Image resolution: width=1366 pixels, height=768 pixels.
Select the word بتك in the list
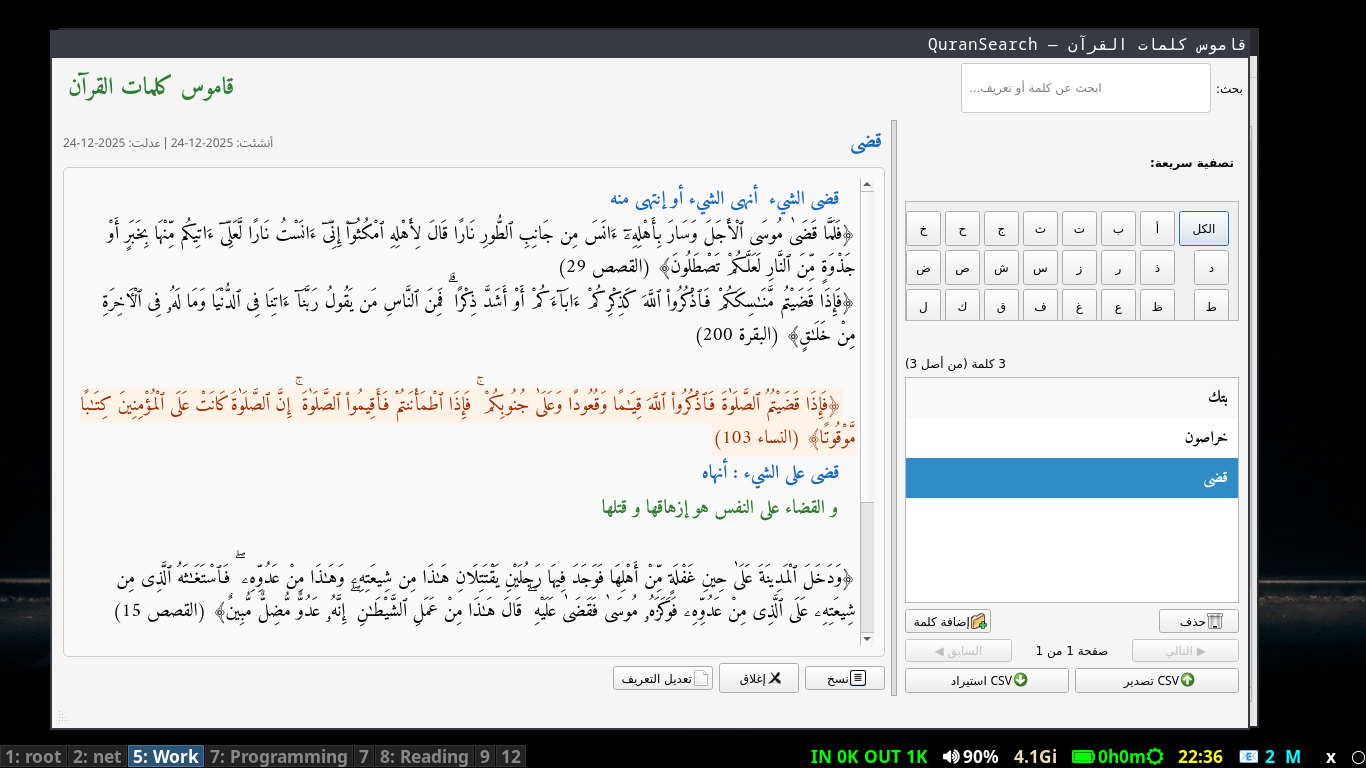[x=1071, y=398]
